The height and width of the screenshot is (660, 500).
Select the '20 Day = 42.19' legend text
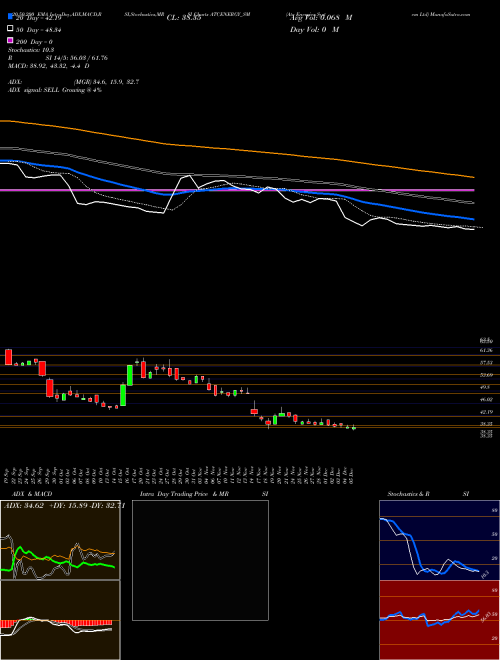coord(39,18)
